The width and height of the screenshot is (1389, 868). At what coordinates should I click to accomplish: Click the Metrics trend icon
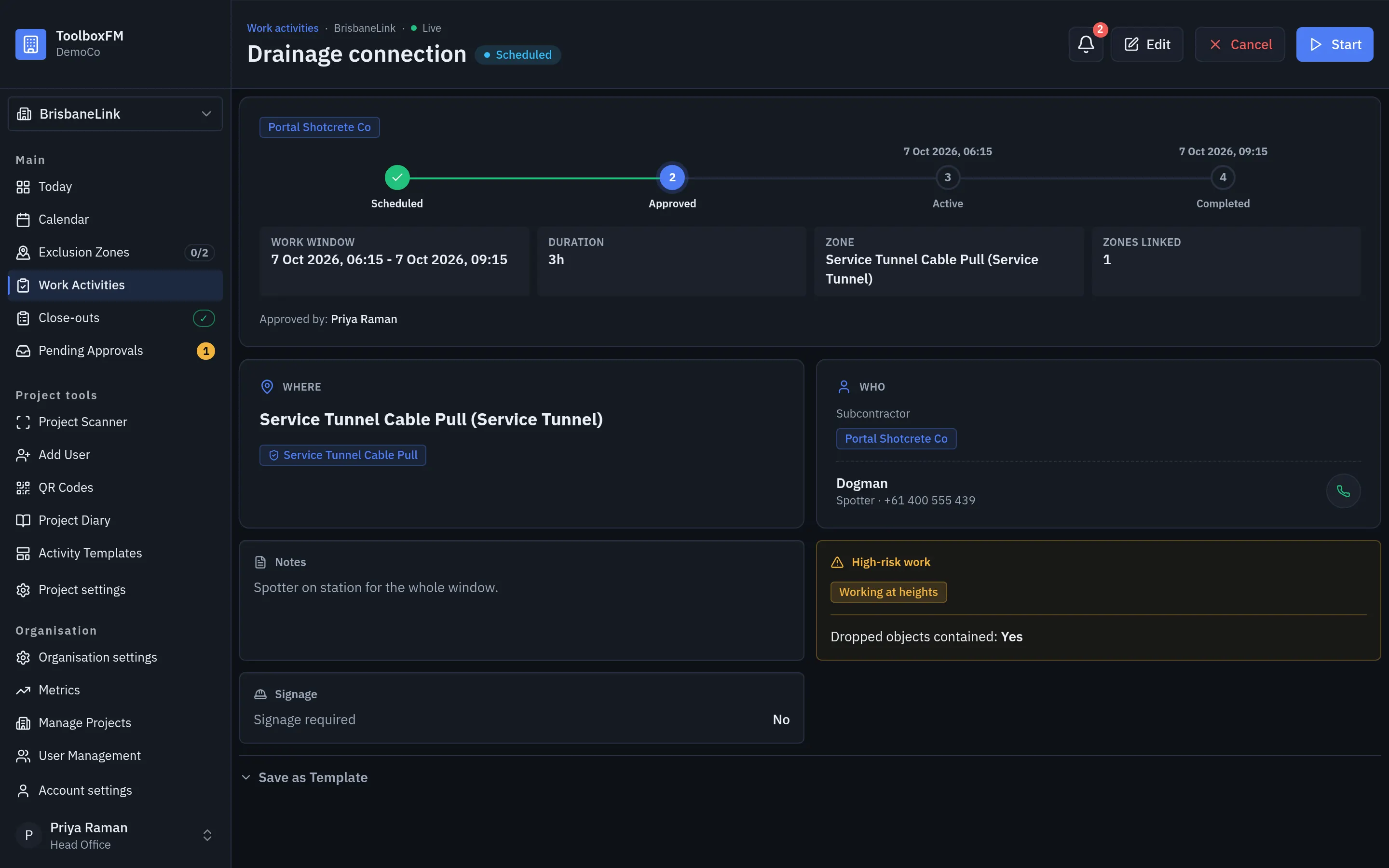[23, 691]
